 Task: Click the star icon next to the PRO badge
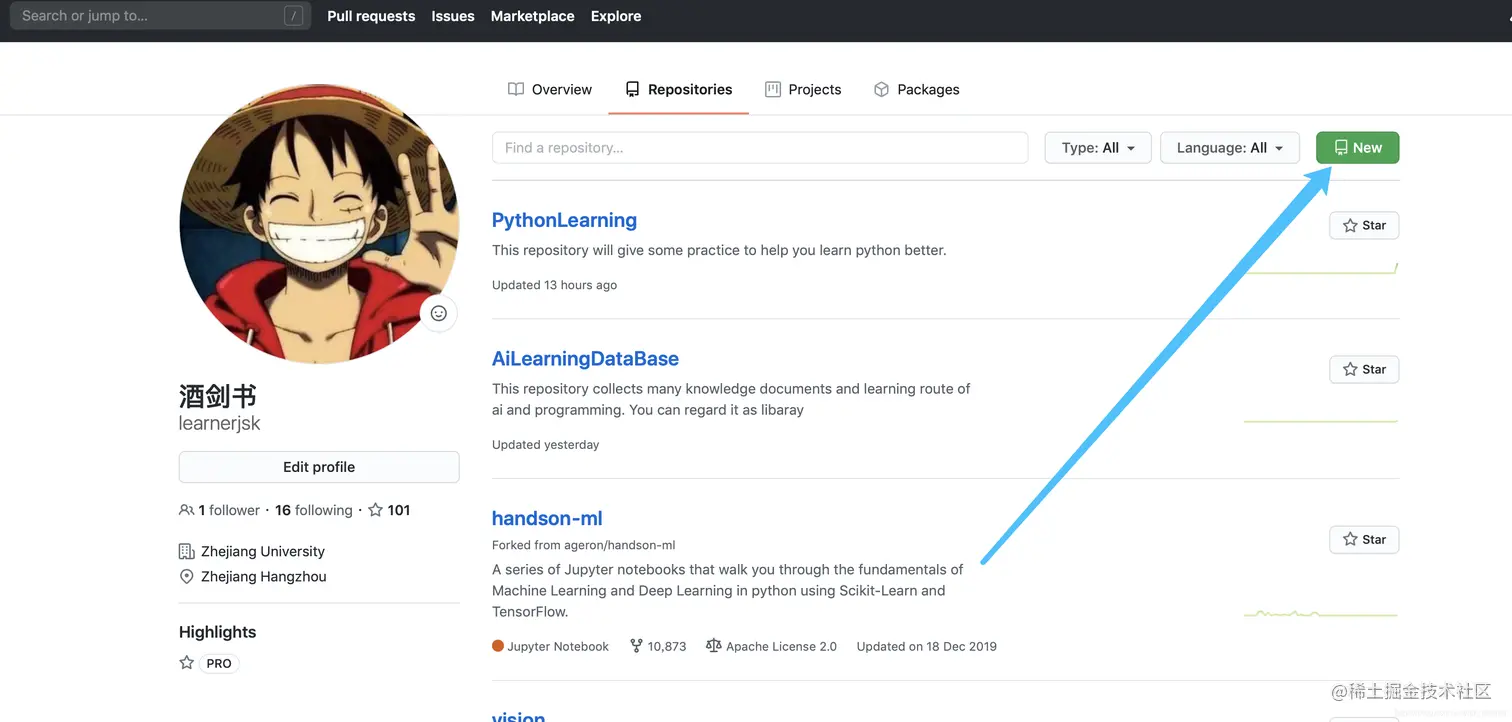click(186, 663)
